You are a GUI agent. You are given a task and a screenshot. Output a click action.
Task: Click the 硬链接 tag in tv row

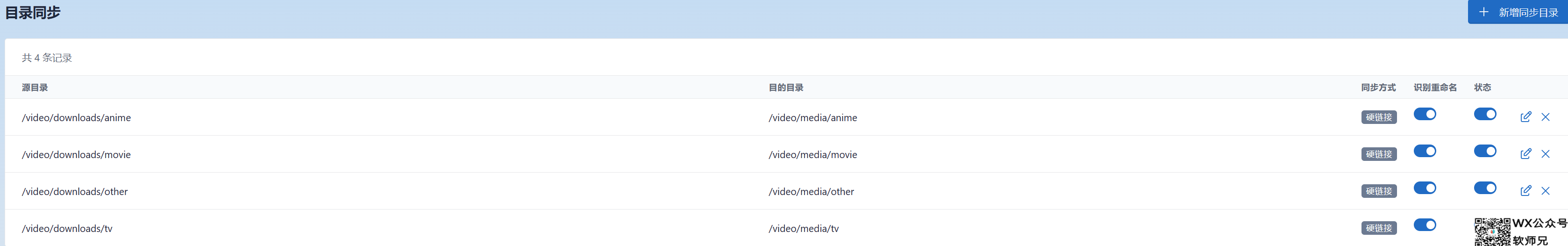click(x=1379, y=228)
